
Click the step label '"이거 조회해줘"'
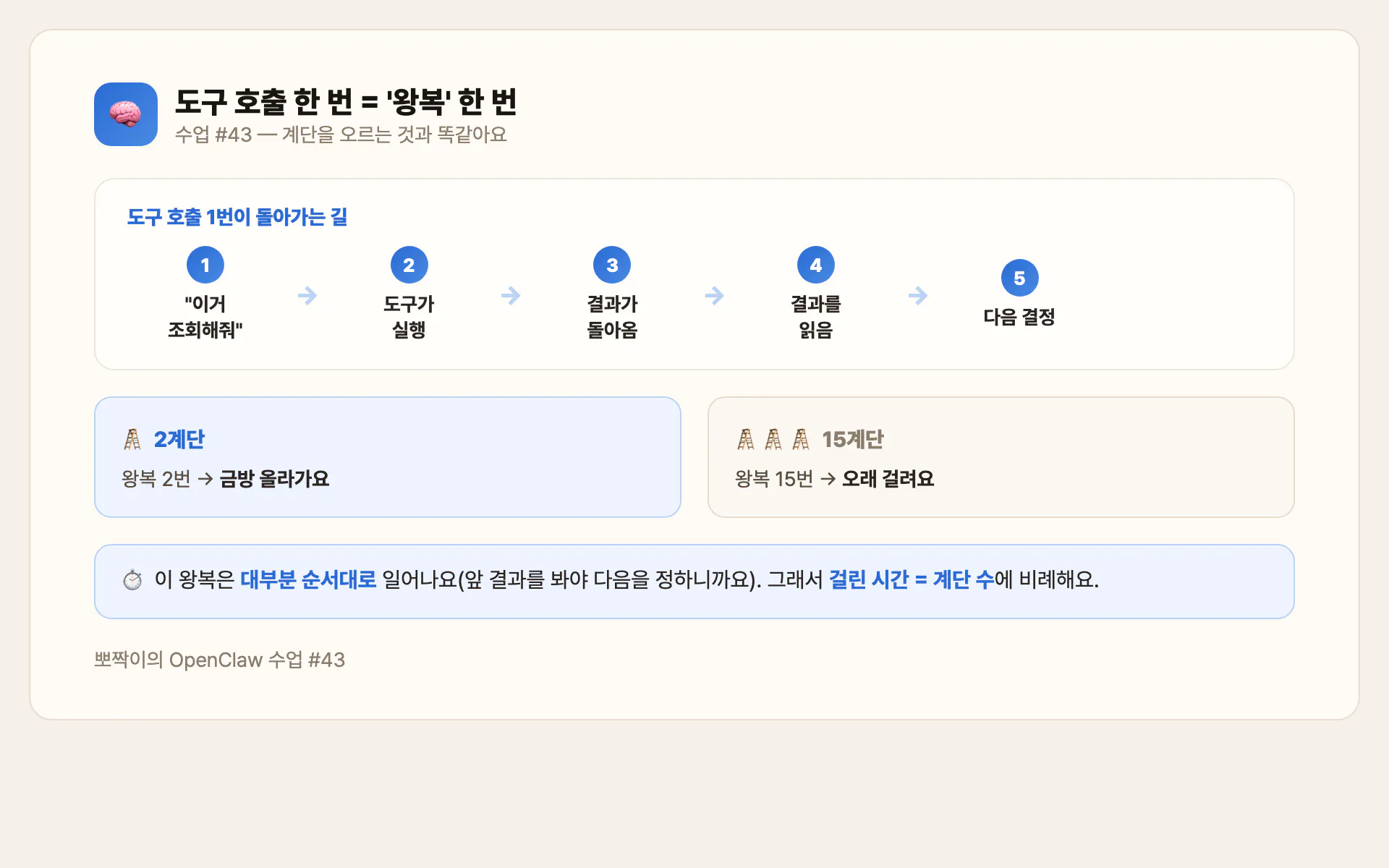[205, 317]
